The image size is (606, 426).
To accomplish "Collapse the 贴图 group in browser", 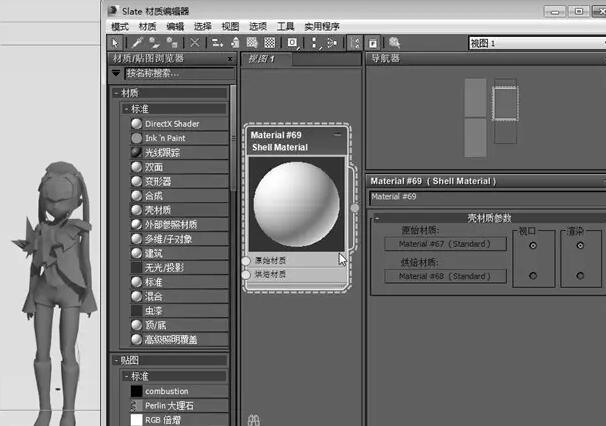I will [x=116, y=361].
